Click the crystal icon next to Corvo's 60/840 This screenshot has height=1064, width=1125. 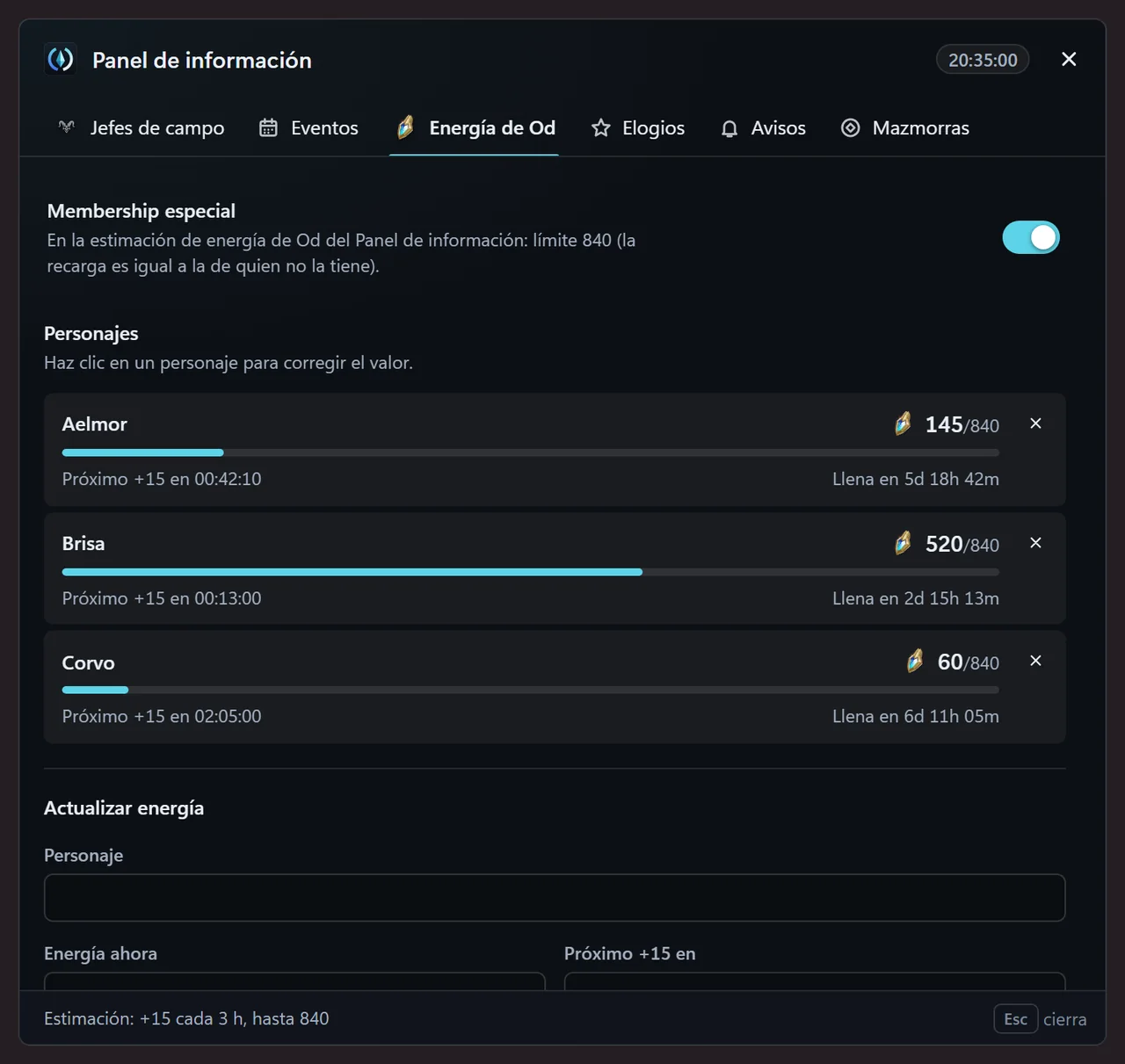915,661
